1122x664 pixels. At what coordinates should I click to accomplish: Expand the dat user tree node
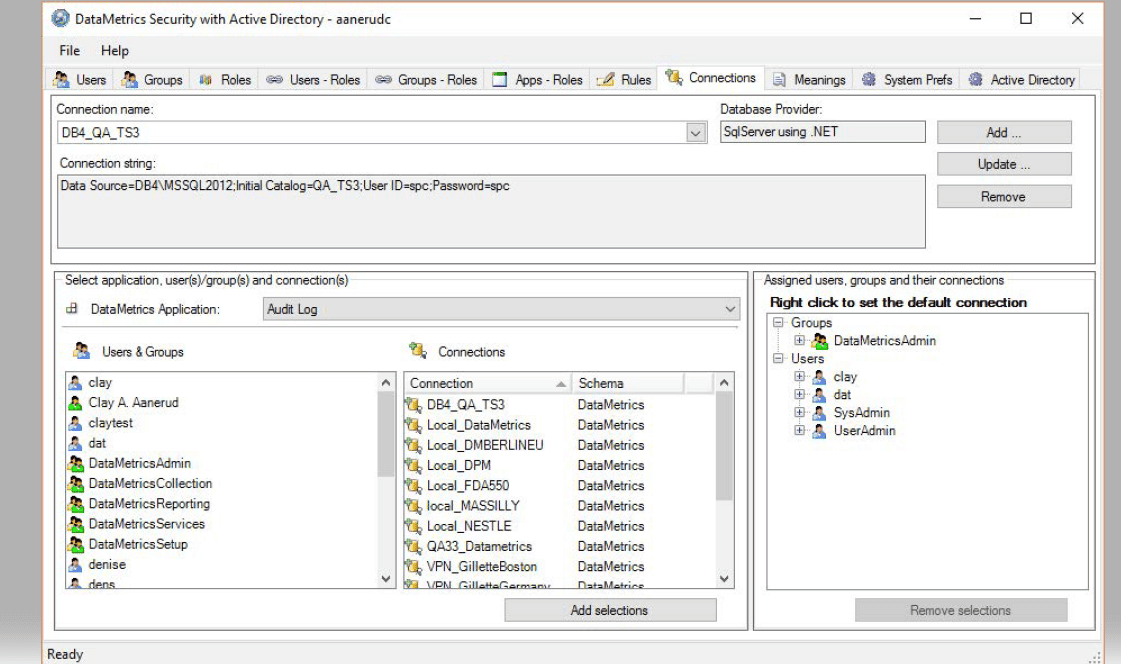799,394
